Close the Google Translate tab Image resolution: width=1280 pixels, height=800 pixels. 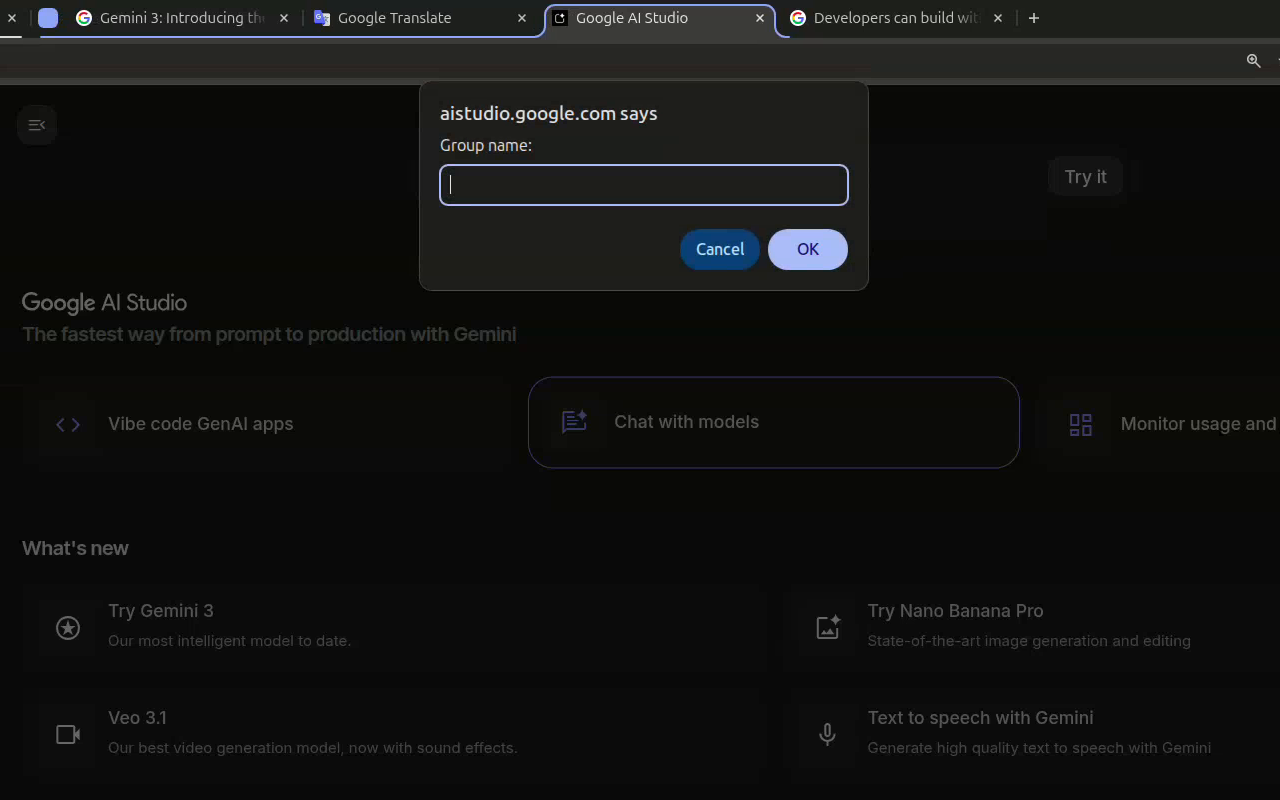pyautogui.click(x=522, y=18)
